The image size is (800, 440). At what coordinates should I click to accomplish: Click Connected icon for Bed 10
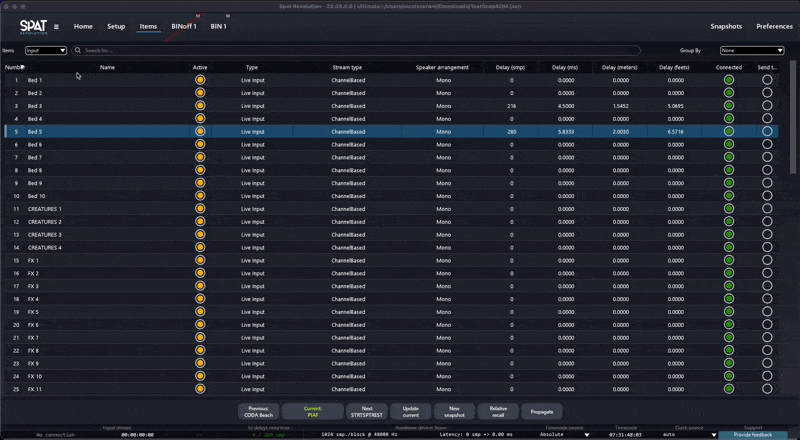pyautogui.click(x=729, y=196)
